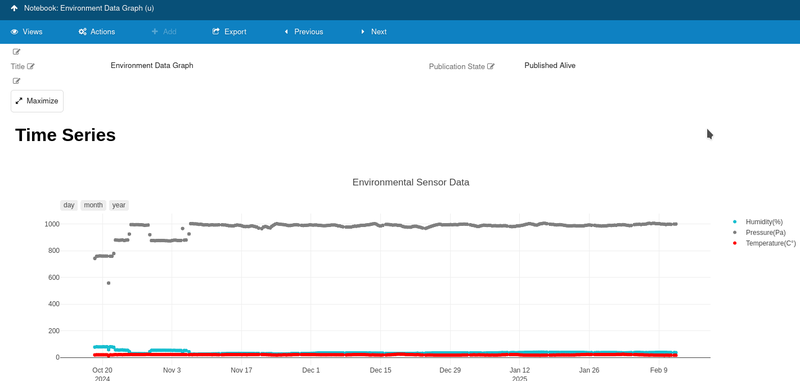Click the Pressure gray legend marker
Image resolution: width=800 pixels, height=381 pixels.
[x=735, y=233]
